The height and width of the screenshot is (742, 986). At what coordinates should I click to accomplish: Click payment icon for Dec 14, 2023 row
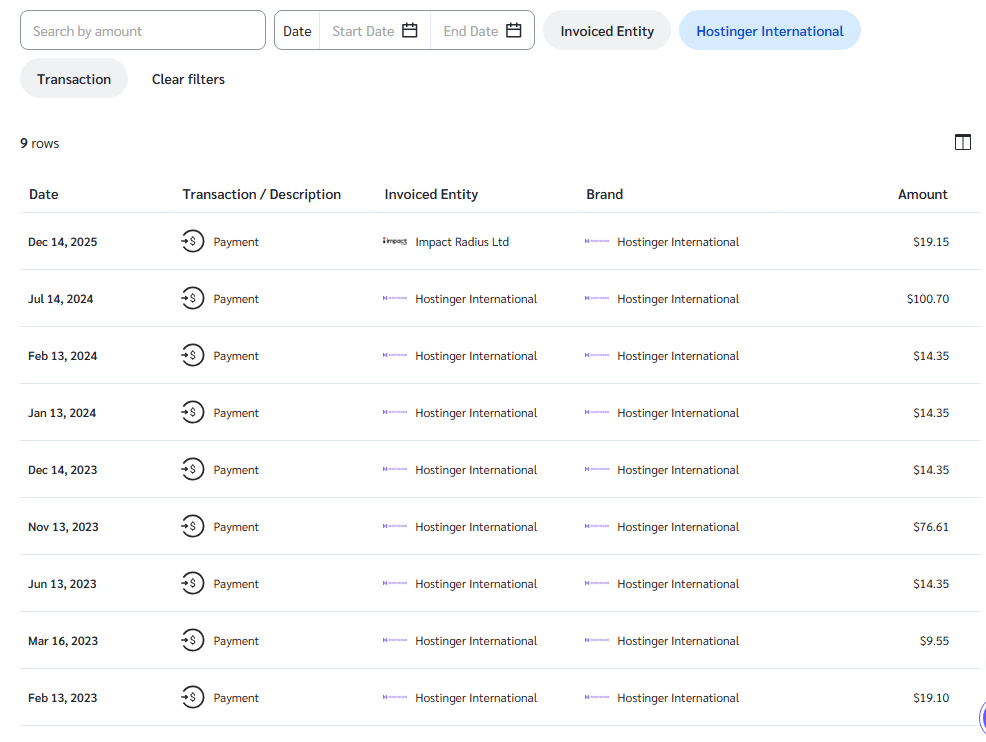192,469
